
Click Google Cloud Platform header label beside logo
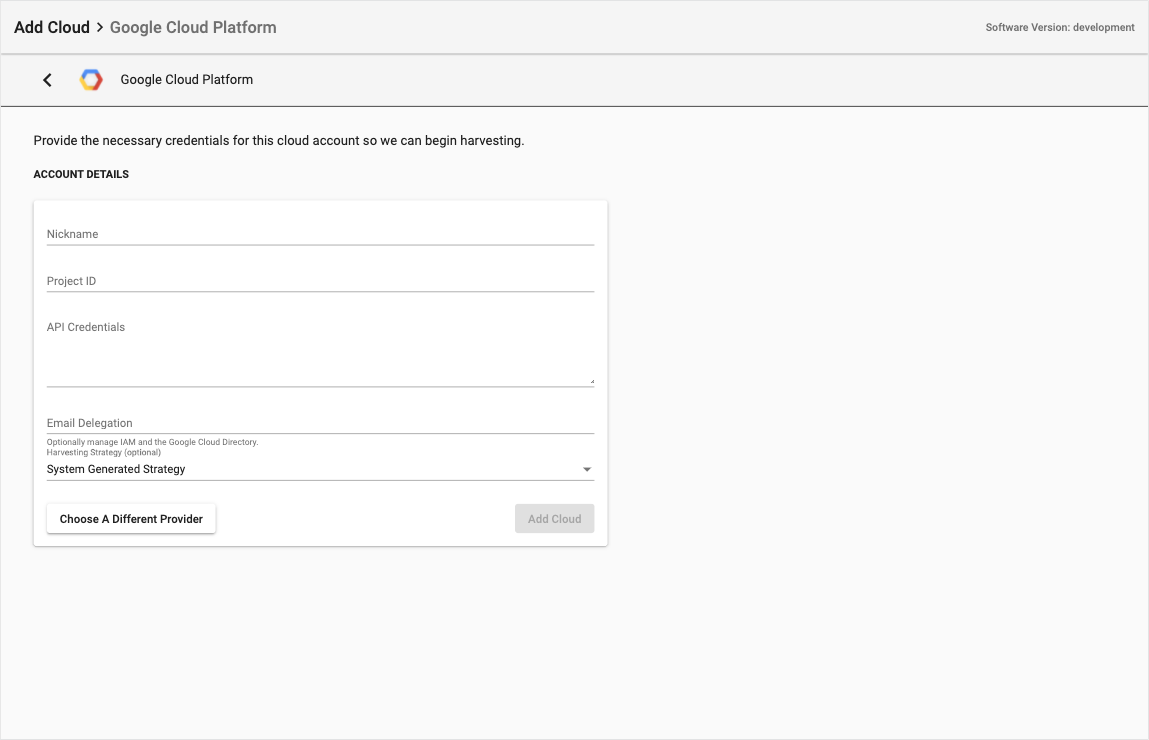187,80
